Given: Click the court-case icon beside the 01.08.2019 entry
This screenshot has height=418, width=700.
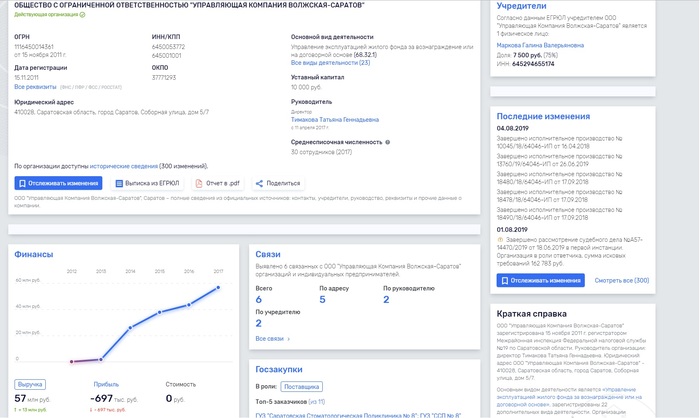Looking at the screenshot, I should tap(501, 241).
